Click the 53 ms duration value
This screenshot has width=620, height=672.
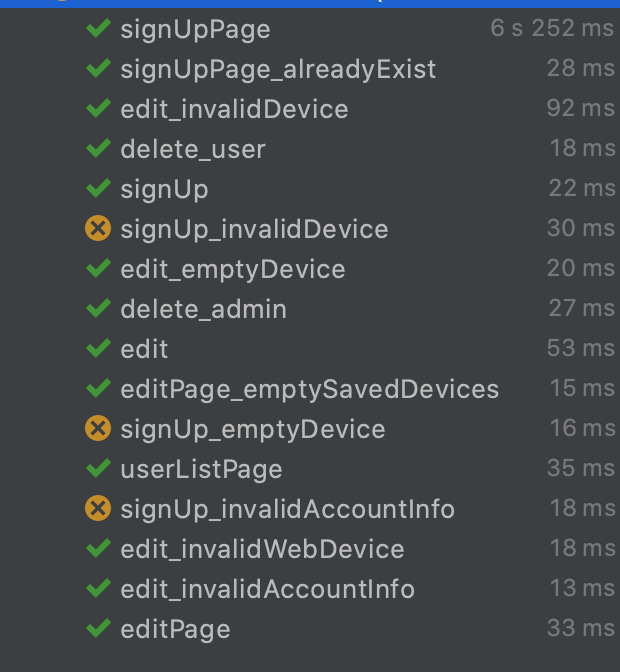point(581,349)
